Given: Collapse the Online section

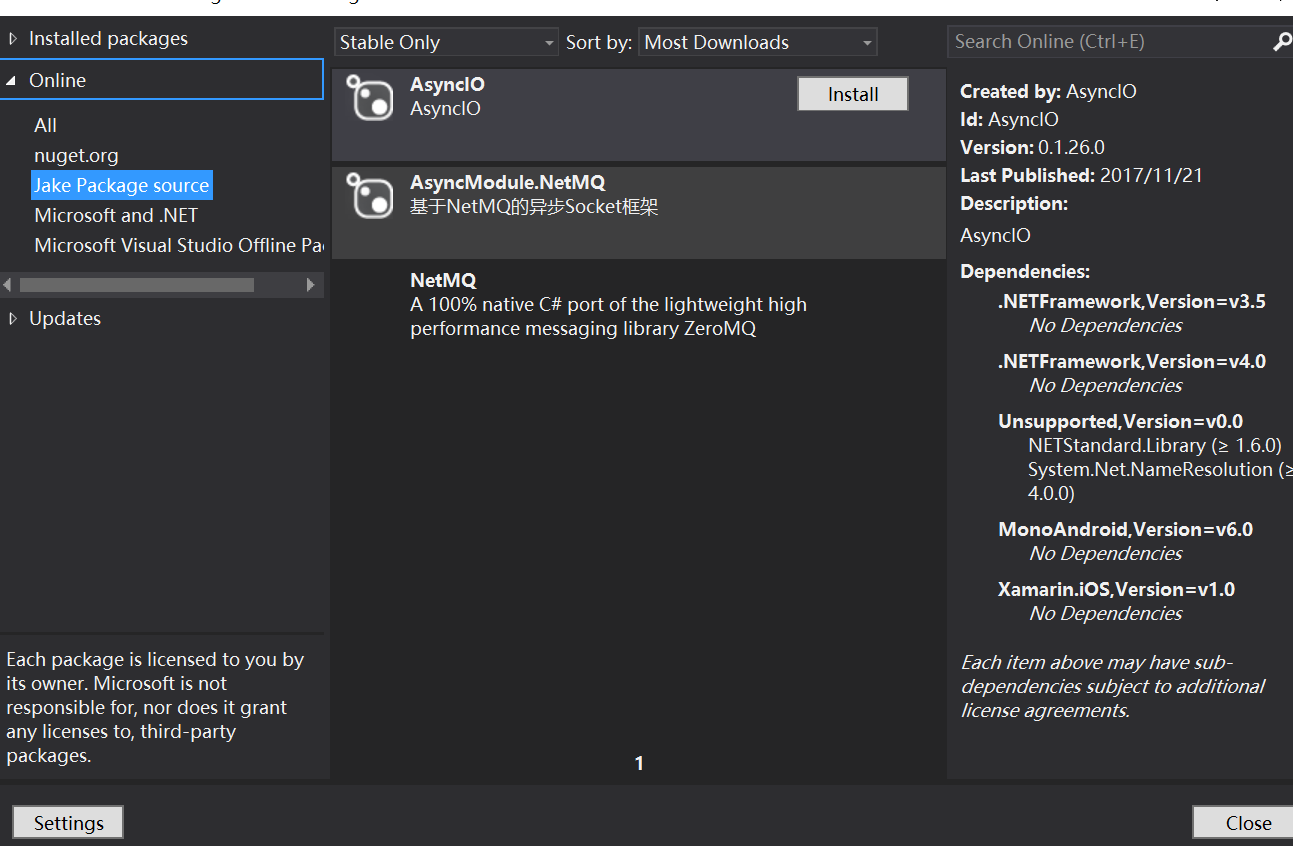Looking at the screenshot, I should [11, 81].
